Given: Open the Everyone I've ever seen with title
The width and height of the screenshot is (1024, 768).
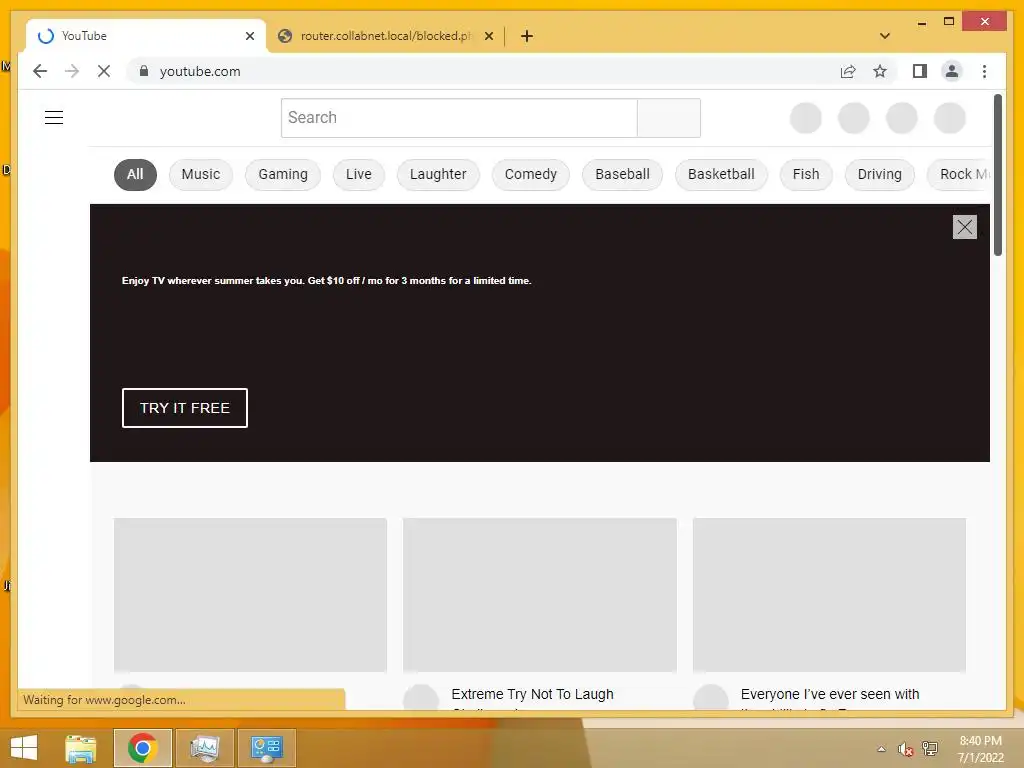Looking at the screenshot, I should click(x=830, y=694).
